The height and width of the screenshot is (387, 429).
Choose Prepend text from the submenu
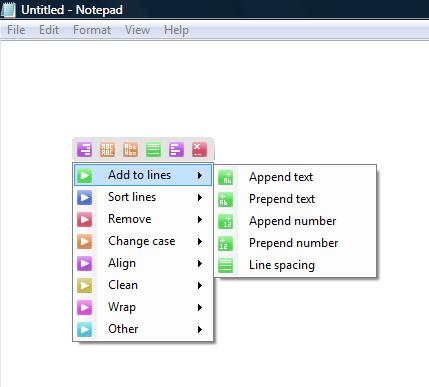[295, 199]
